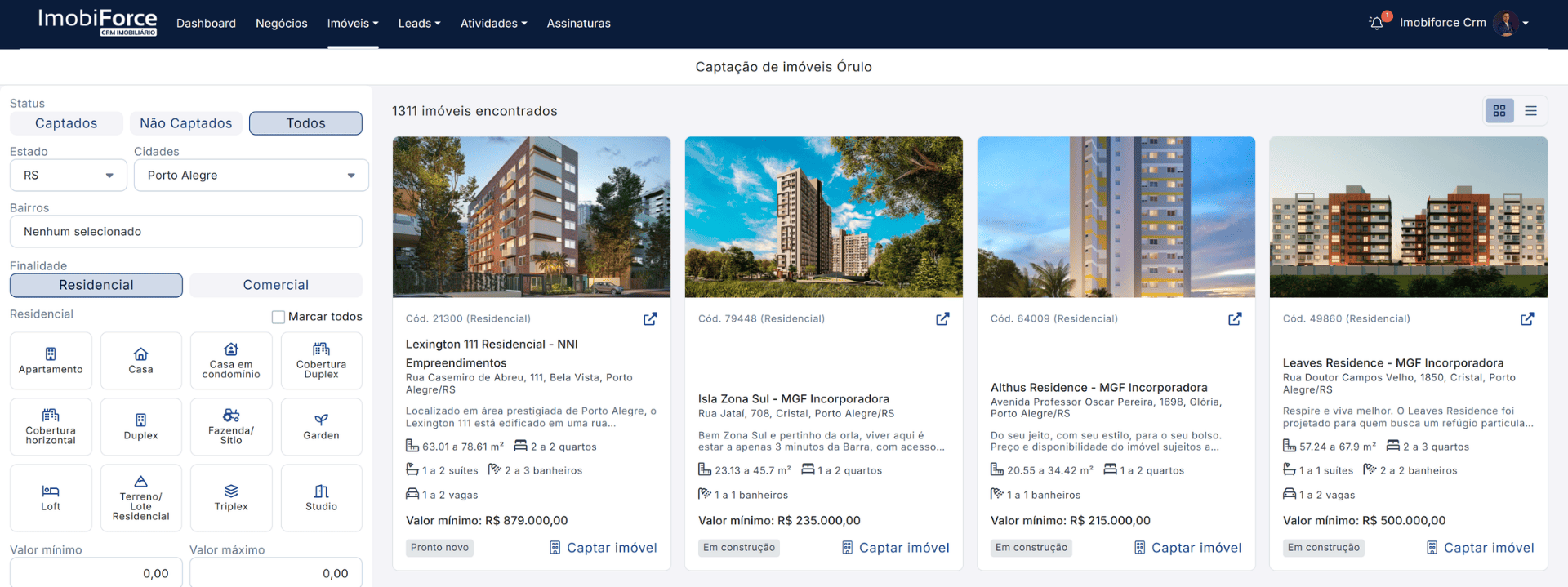Select the Garden property type
Screen dimensions: 1568x587
point(322,427)
